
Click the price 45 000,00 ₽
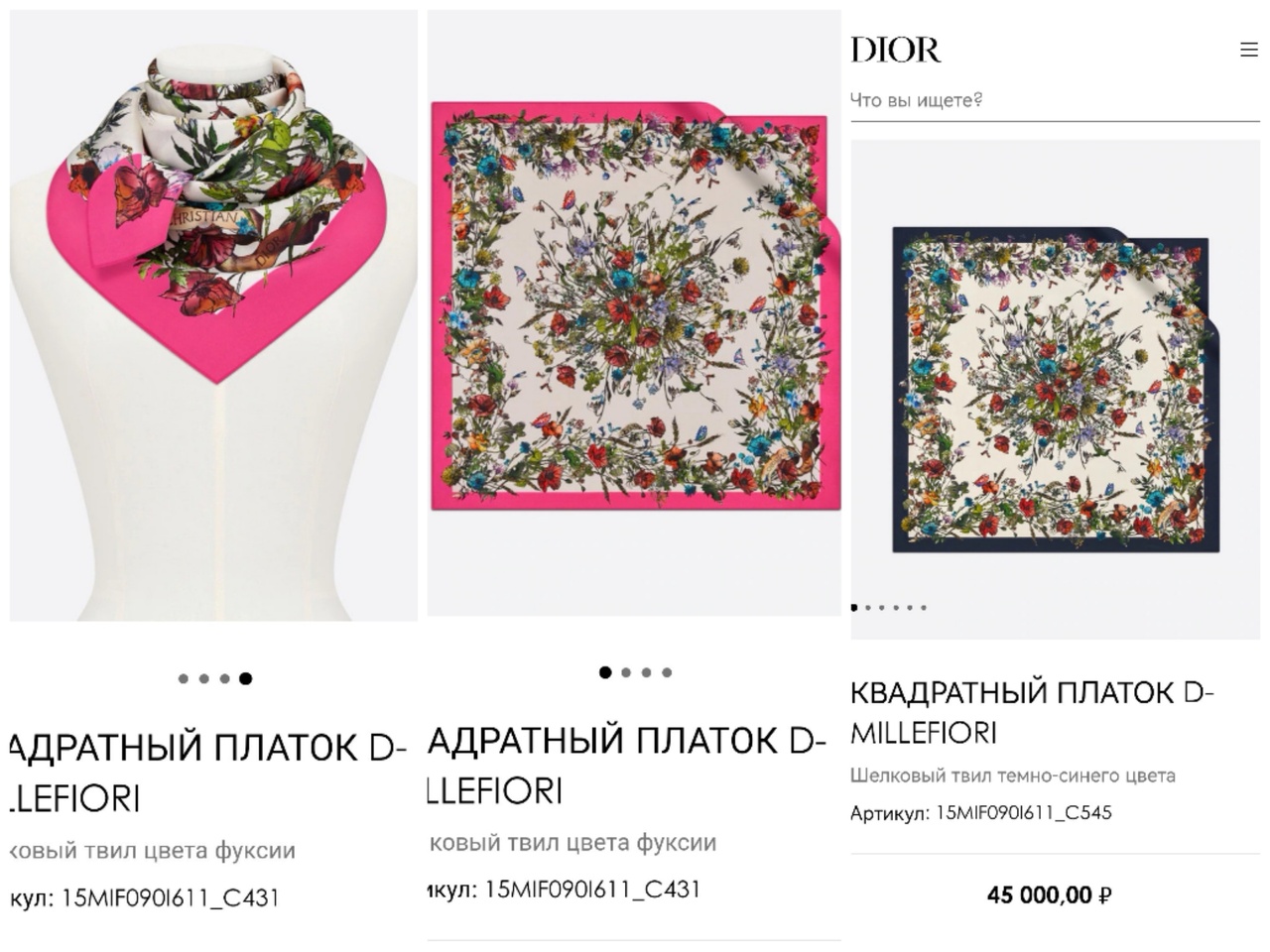click(1049, 895)
